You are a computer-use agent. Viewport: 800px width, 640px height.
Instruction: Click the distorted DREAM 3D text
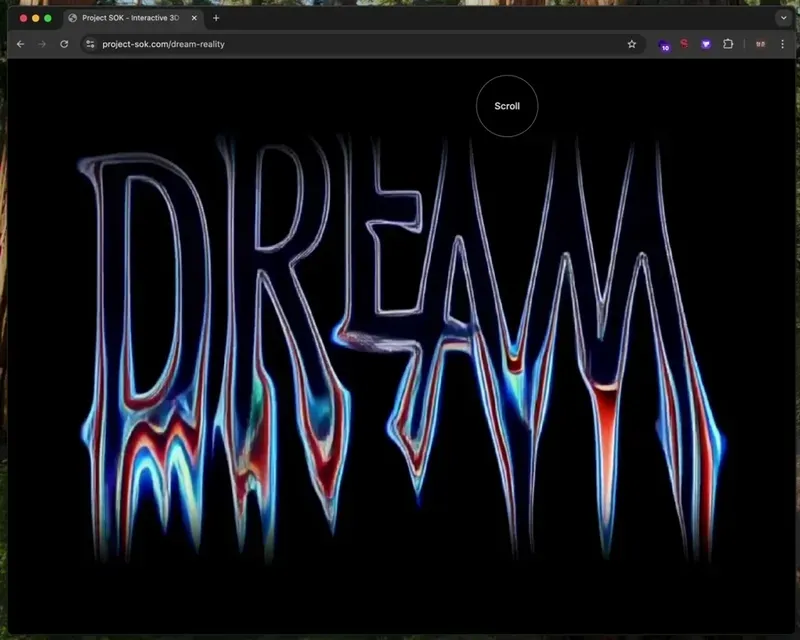(x=401, y=347)
